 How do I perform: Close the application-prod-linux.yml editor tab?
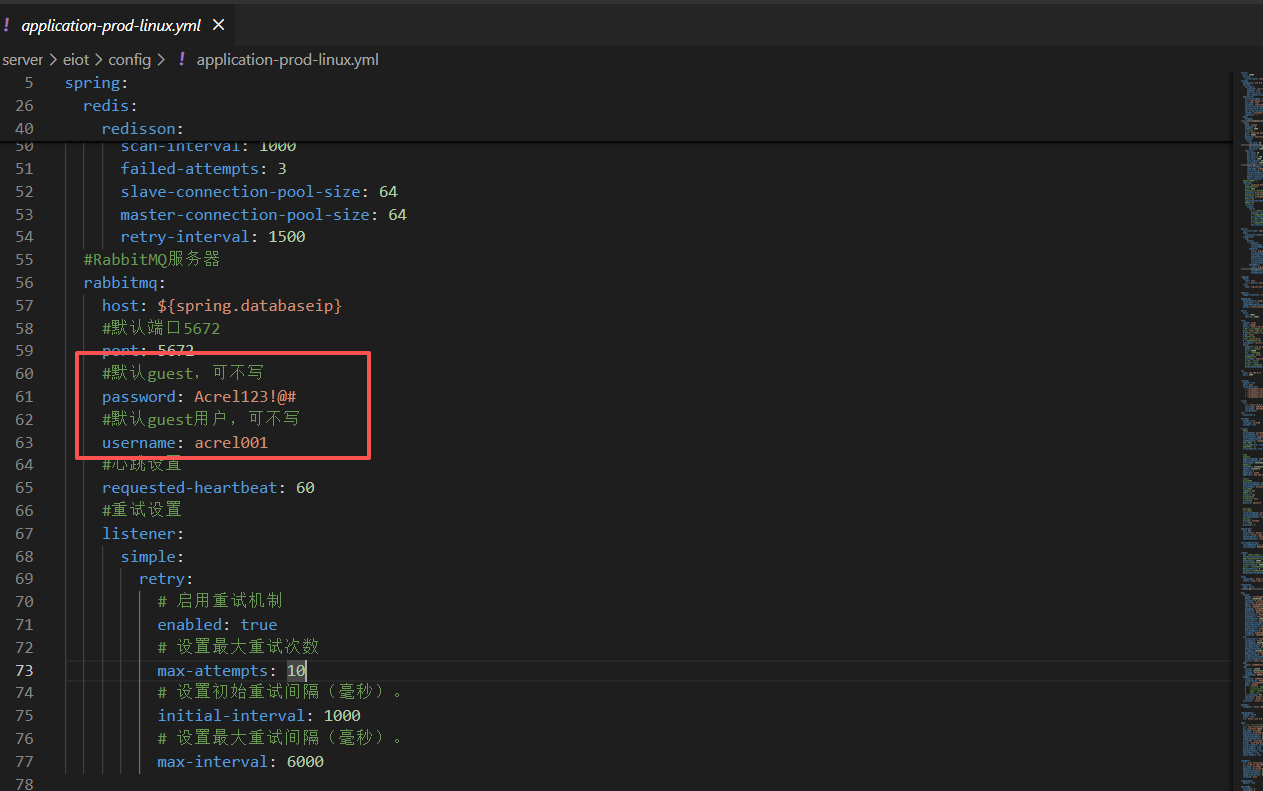(218, 25)
